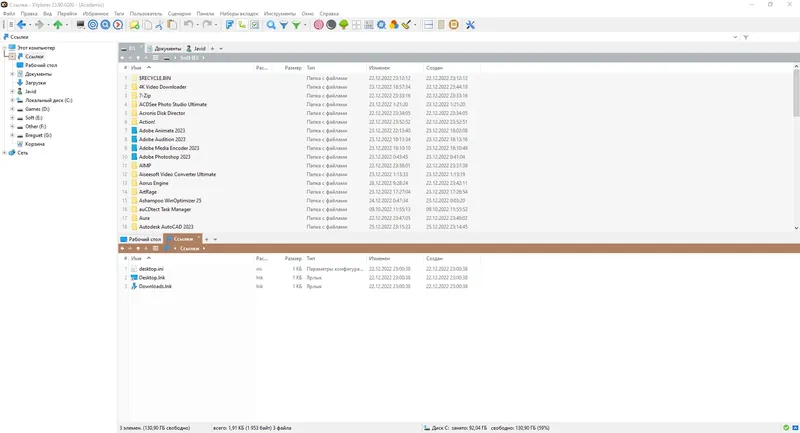This screenshot has width=800, height=433.
Task: Click the dual pane split icon
Action: point(429,24)
